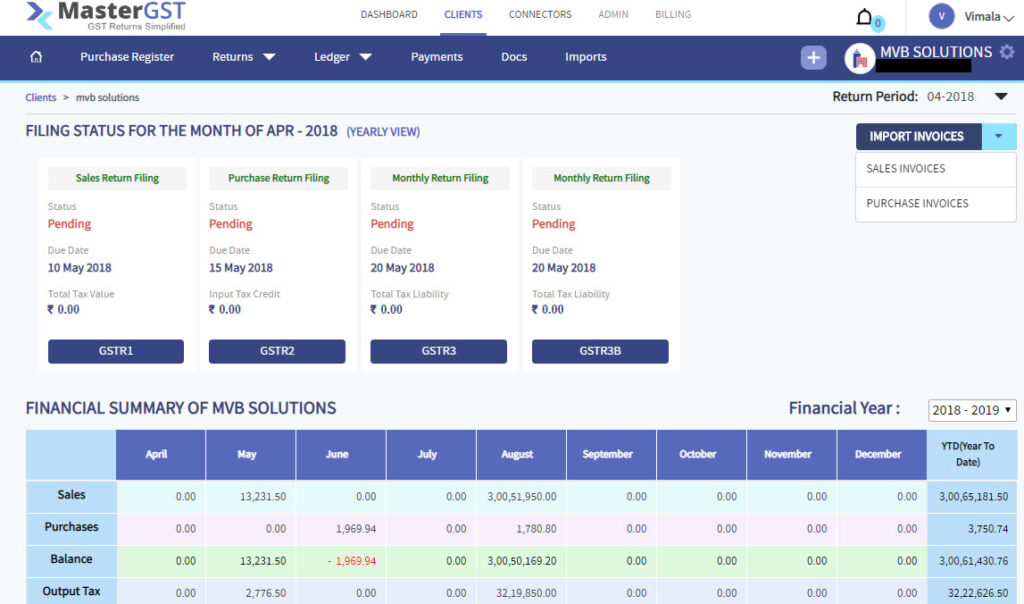Viewport: 1024px width, 604px height.
Task: Switch to the Dashboard section
Action: [x=389, y=14]
